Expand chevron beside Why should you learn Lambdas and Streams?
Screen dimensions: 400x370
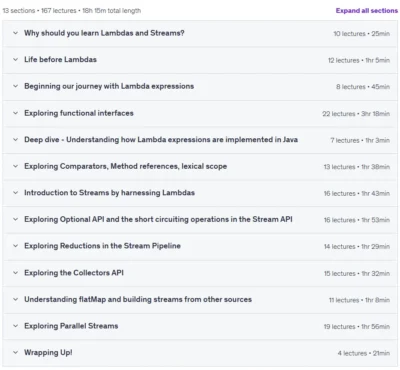[15, 33]
